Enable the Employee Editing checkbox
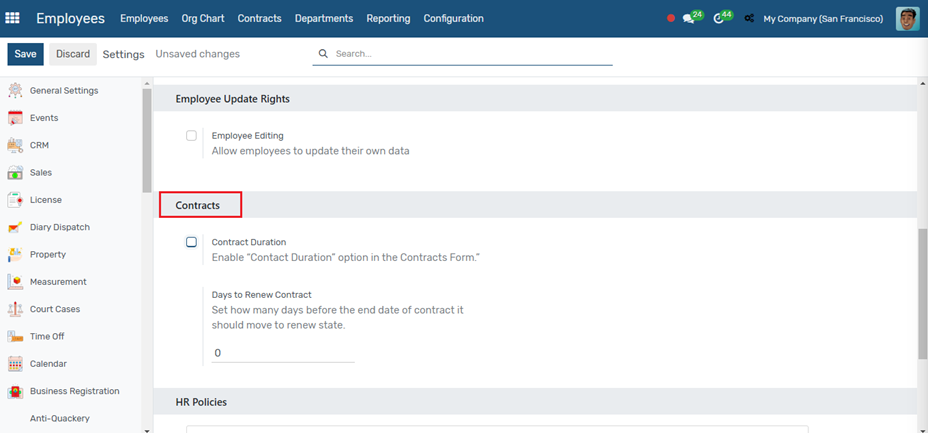928x433 pixels. (191, 135)
